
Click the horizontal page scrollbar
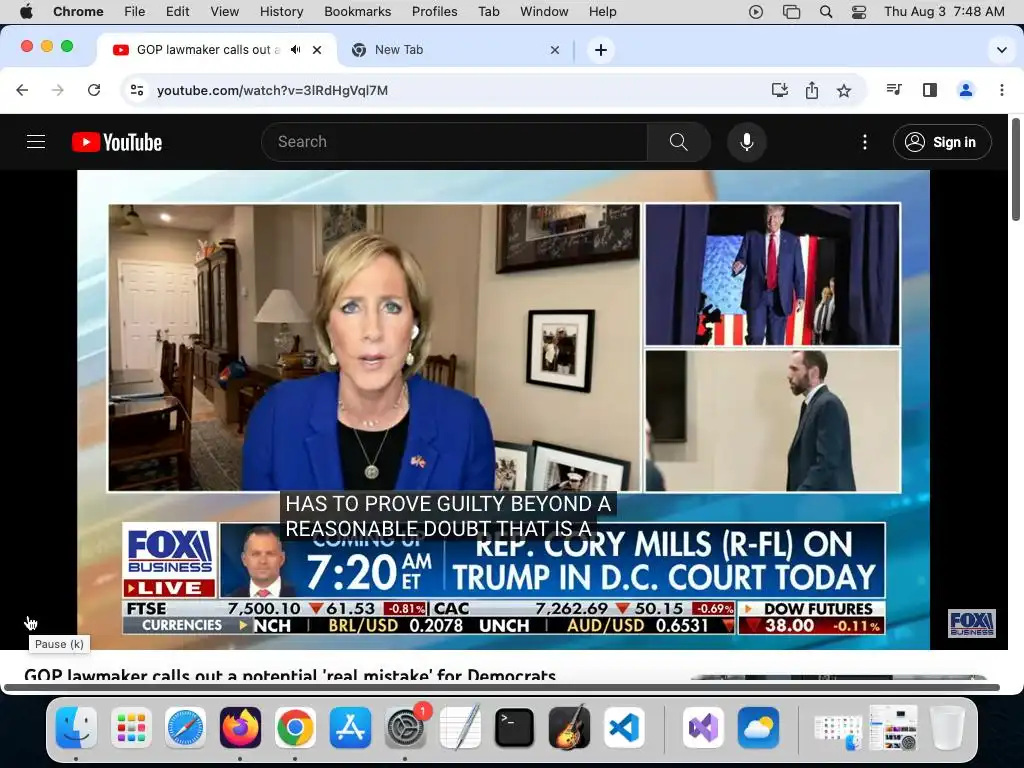(502, 687)
